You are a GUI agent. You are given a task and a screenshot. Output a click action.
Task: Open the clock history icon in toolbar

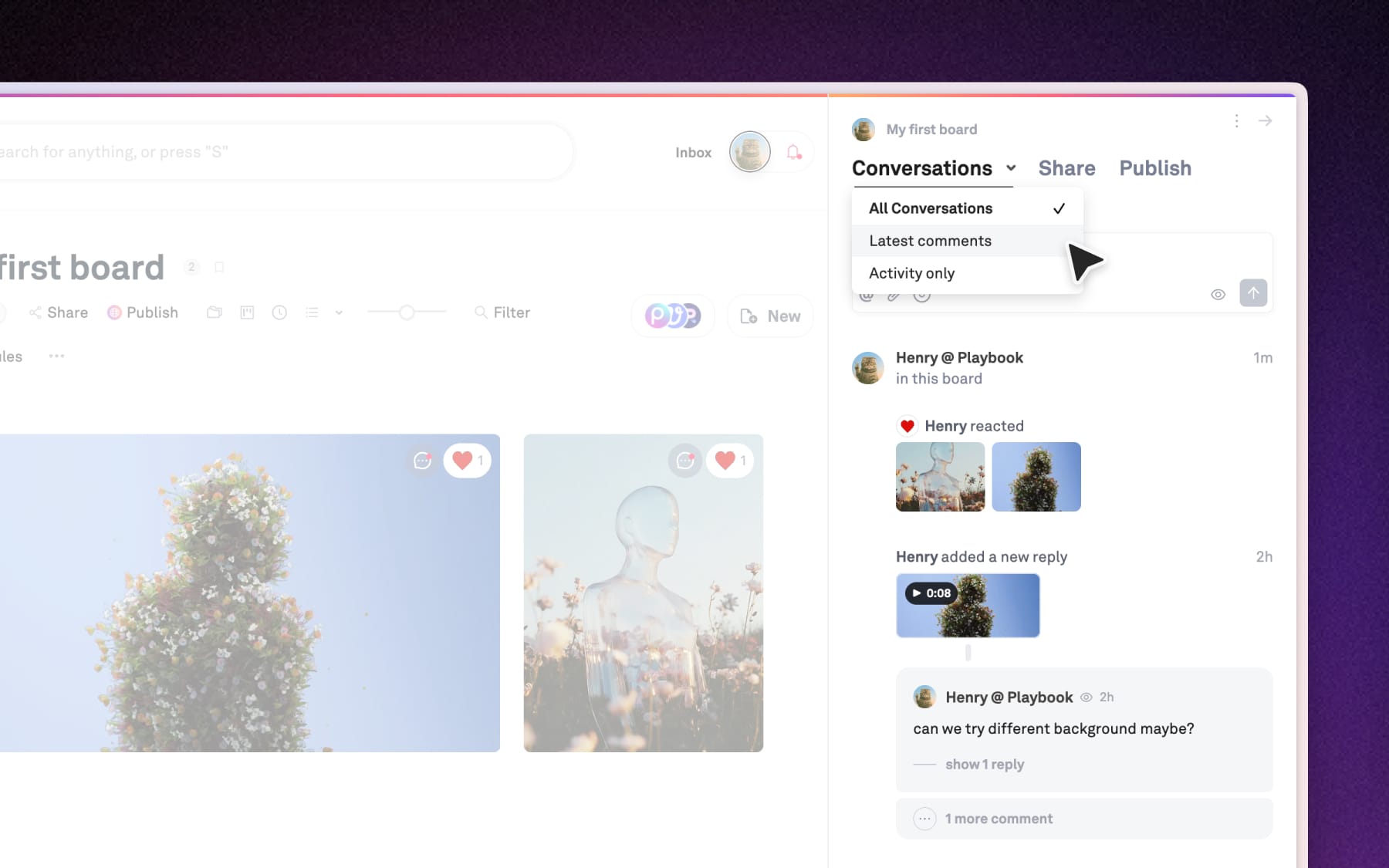click(x=279, y=312)
